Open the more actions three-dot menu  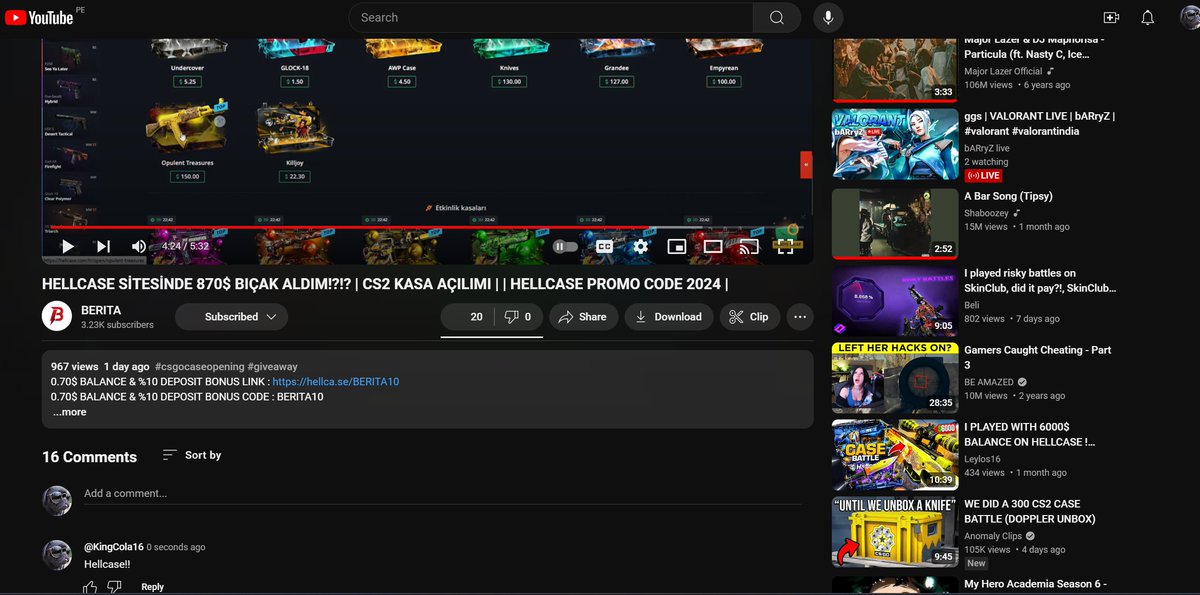pyautogui.click(x=799, y=317)
